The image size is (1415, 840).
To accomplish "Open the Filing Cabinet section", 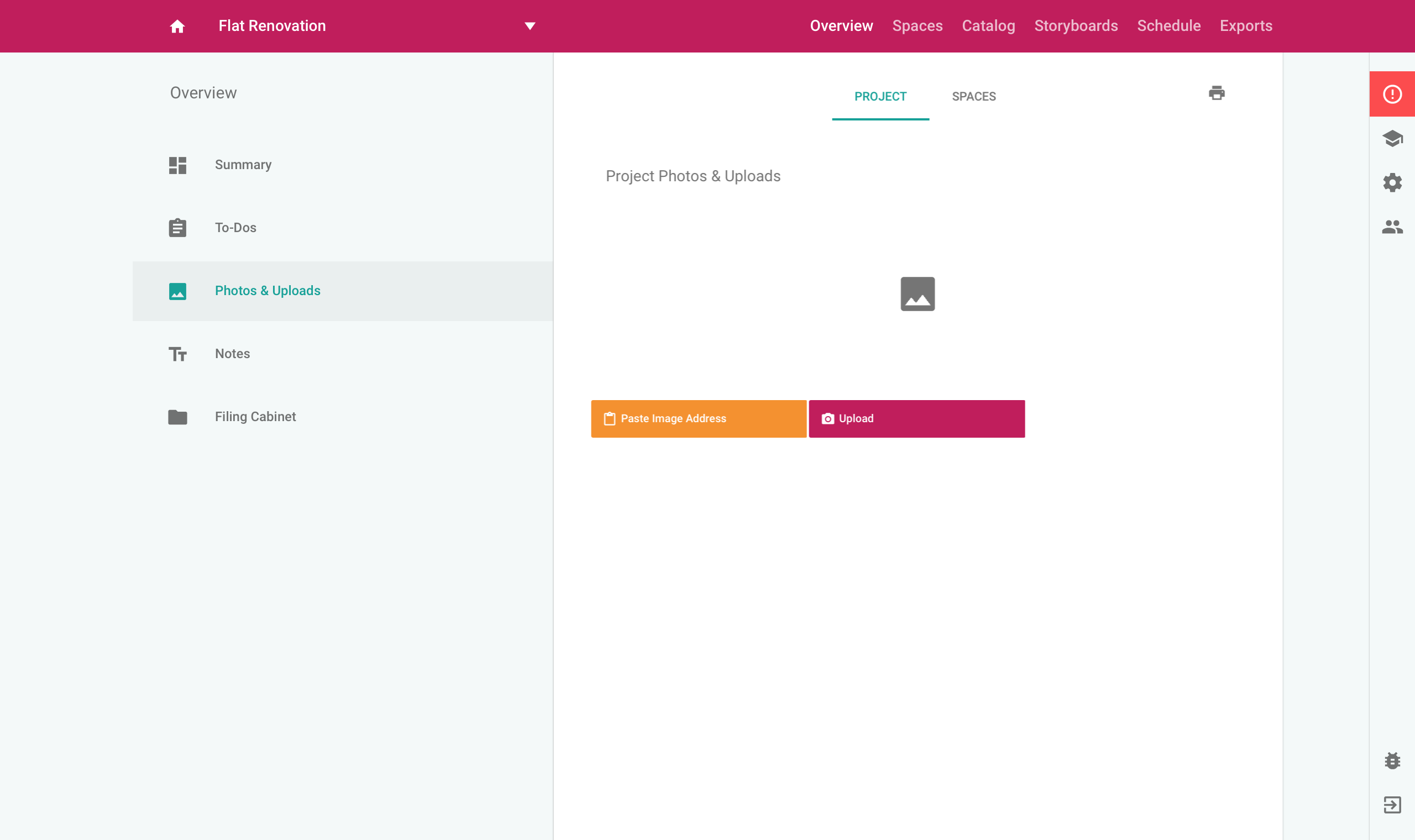I will (255, 417).
